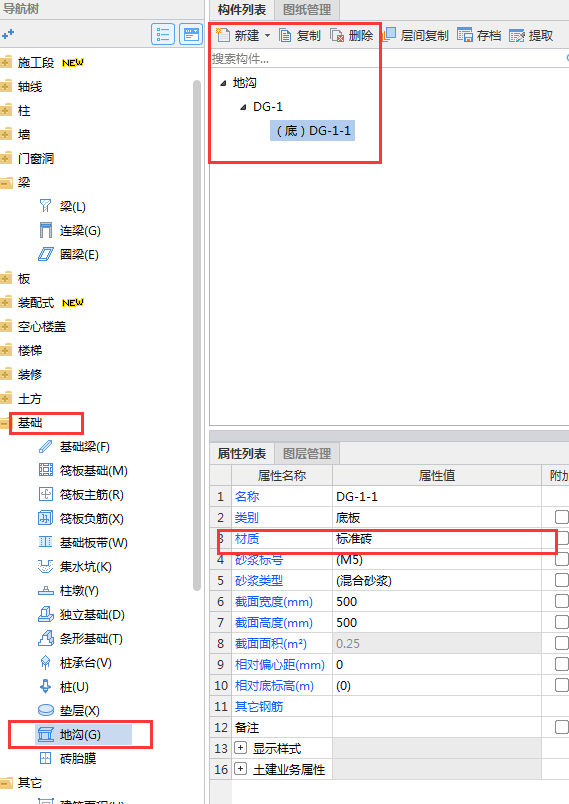Tick the checkbox in the 相对偏心距(mm) row

pos(562,664)
